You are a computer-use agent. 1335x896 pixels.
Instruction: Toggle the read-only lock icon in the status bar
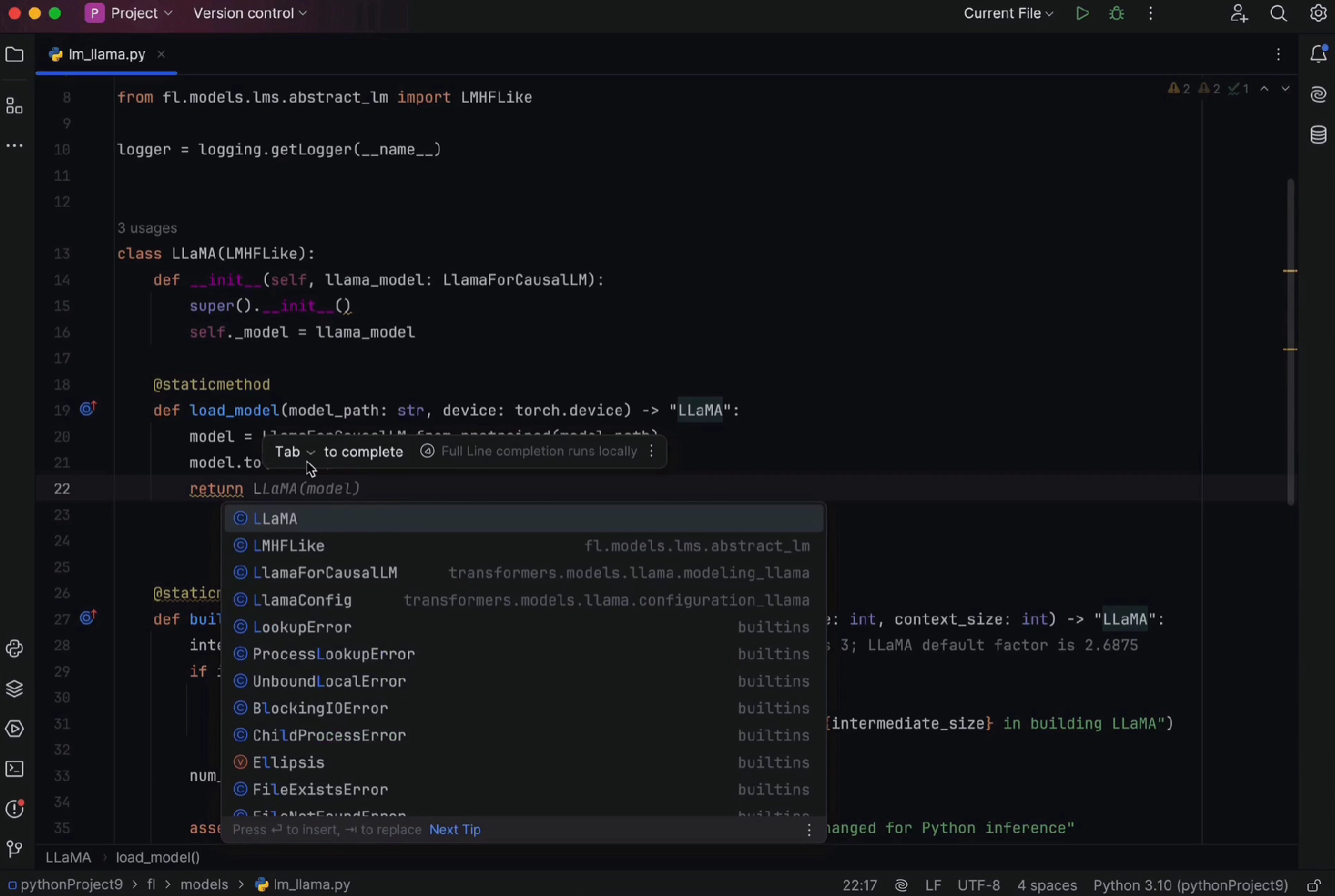pos(1314,885)
